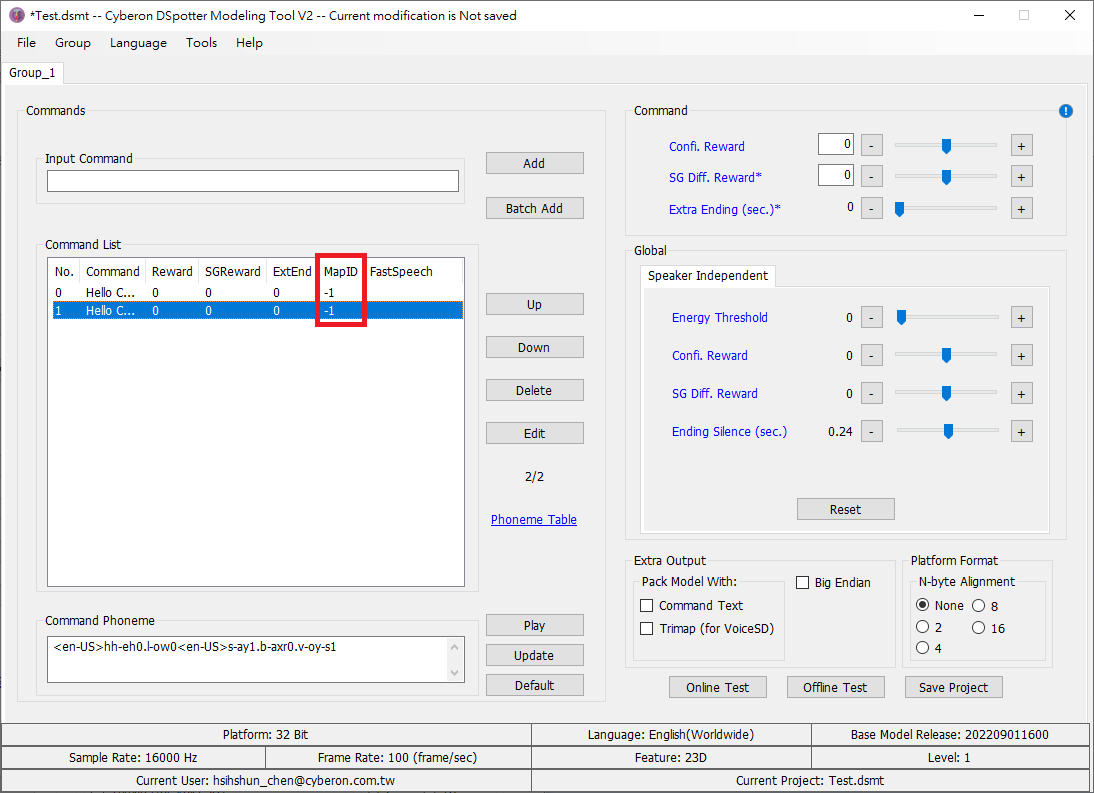Increase Global SG Diff. Reward with plus
This screenshot has width=1094, height=793.
(1021, 393)
